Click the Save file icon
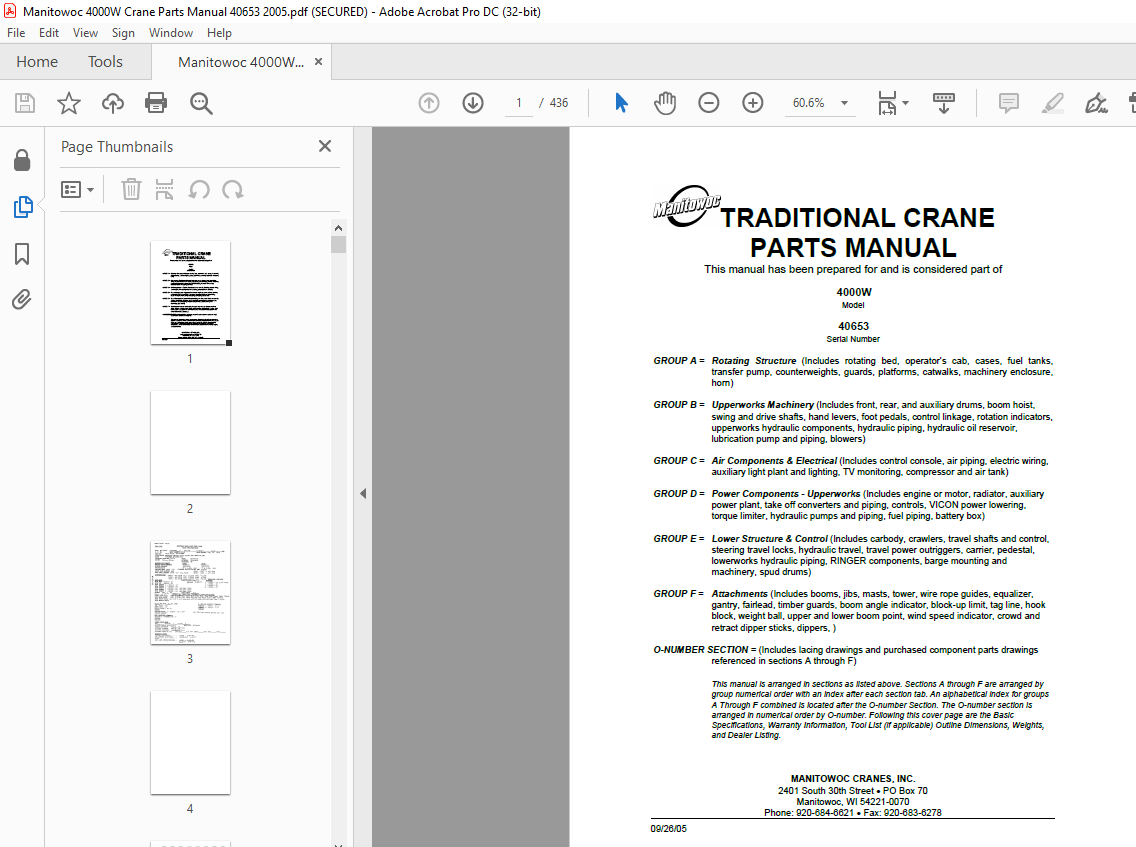Viewport: 1136px width, 847px height. pyautogui.click(x=25, y=103)
